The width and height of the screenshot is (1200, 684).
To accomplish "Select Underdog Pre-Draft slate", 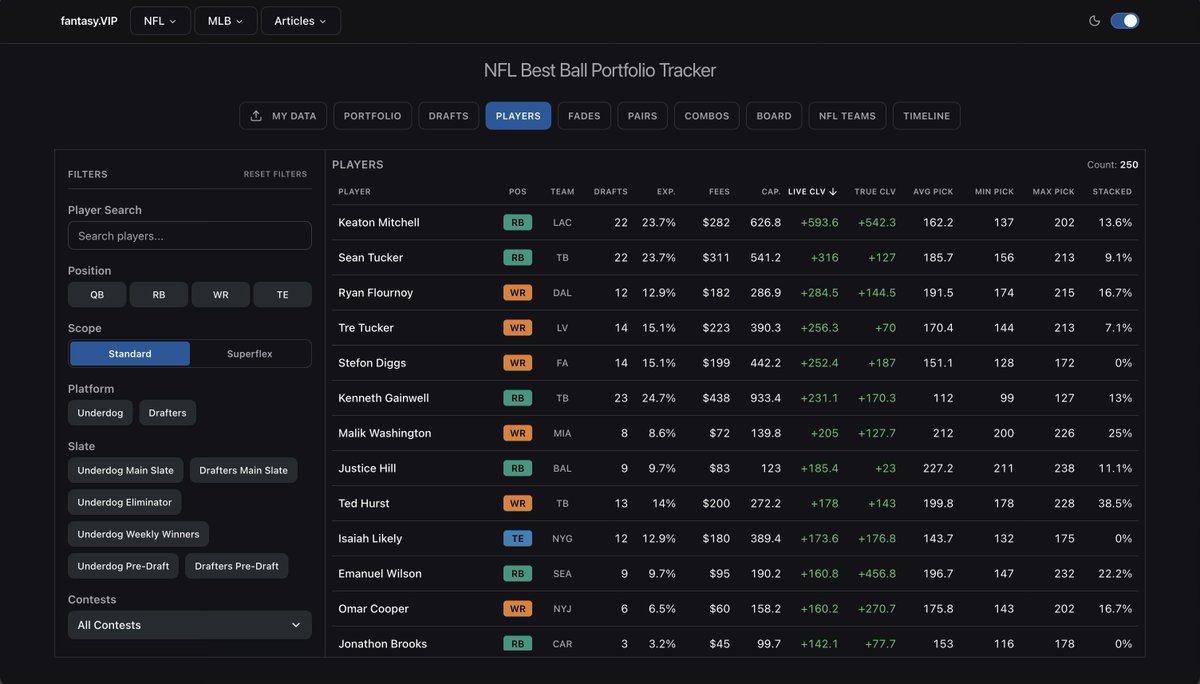I will [124, 566].
